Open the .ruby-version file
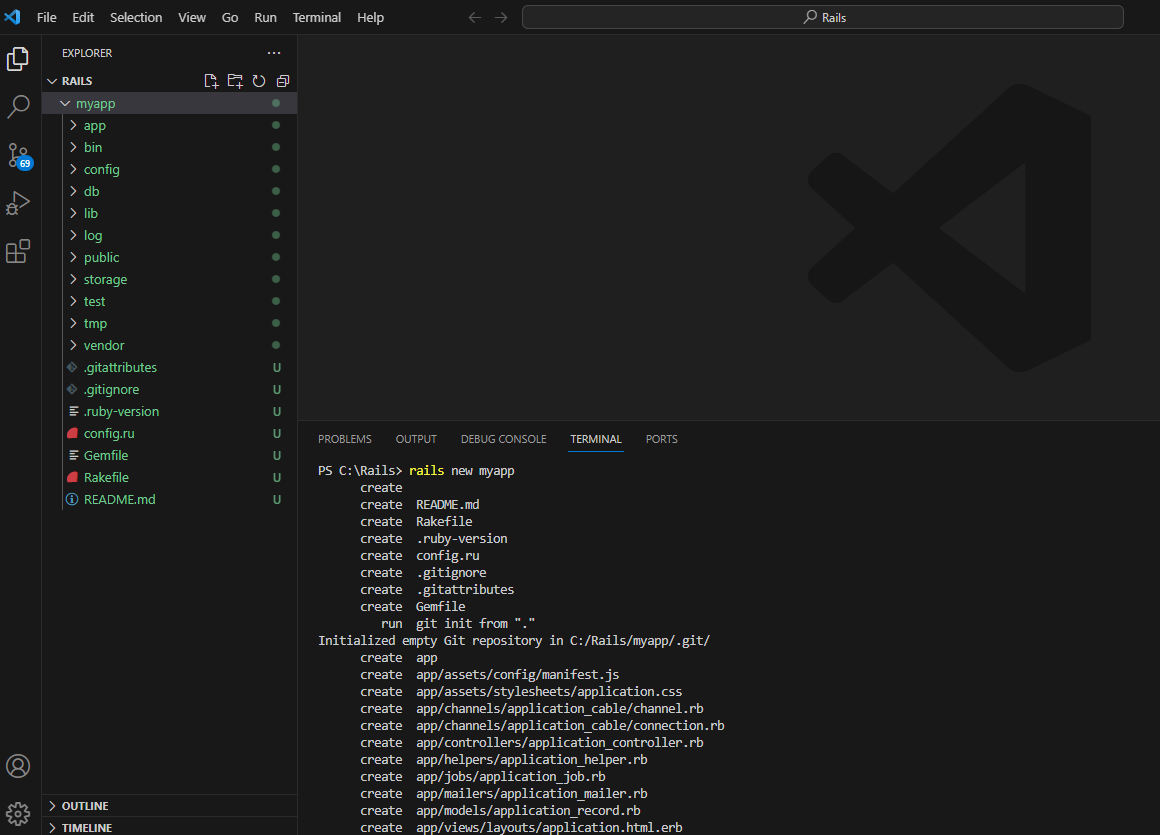Viewport: 1160px width, 835px height. click(x=121, y=411)
